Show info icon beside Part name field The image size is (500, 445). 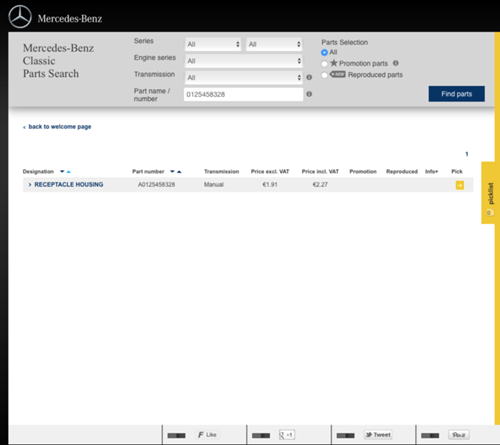[x=309, y=94]
